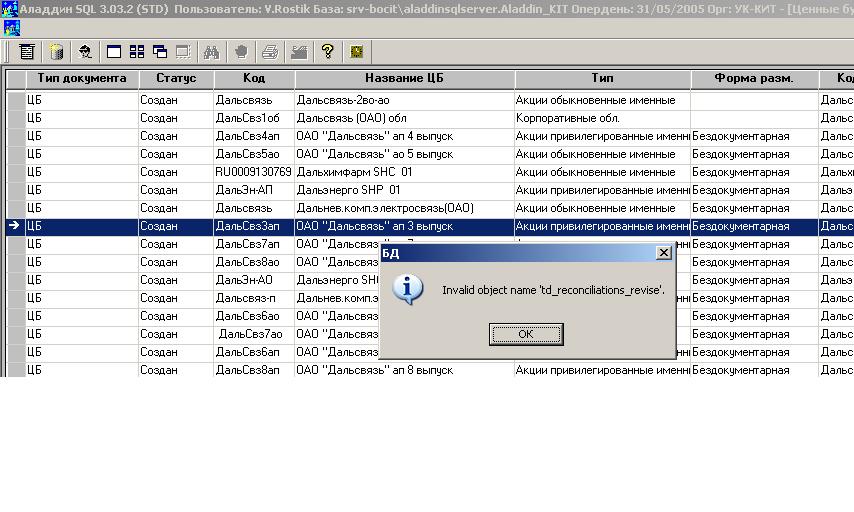Click code cell 'Дальсвяз-п'
Image resolution: width=854 pixels, height=512 pixels.
[x=254, y=298]
